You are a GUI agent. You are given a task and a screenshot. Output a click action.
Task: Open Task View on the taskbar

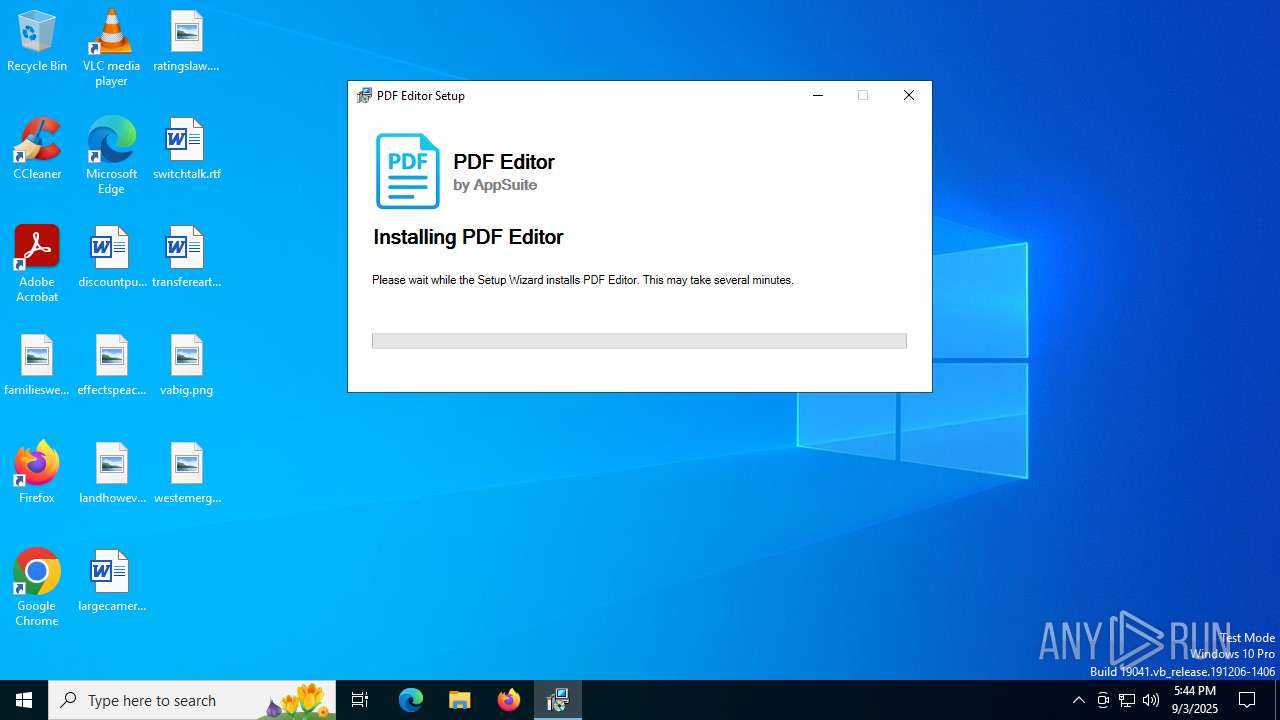[360, 700]
